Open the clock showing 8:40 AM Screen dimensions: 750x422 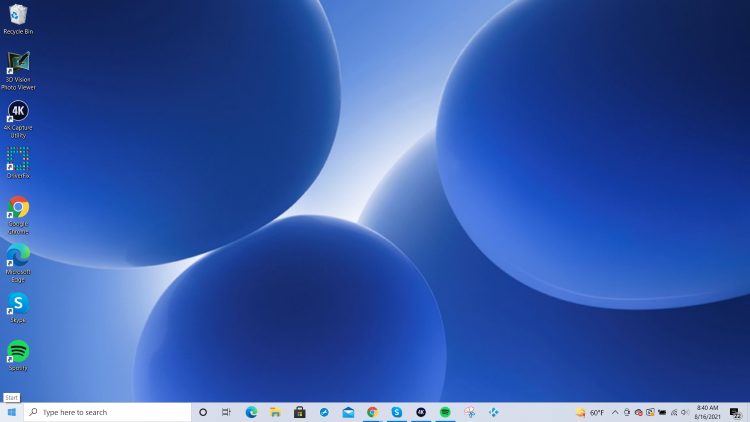[707, 412]
